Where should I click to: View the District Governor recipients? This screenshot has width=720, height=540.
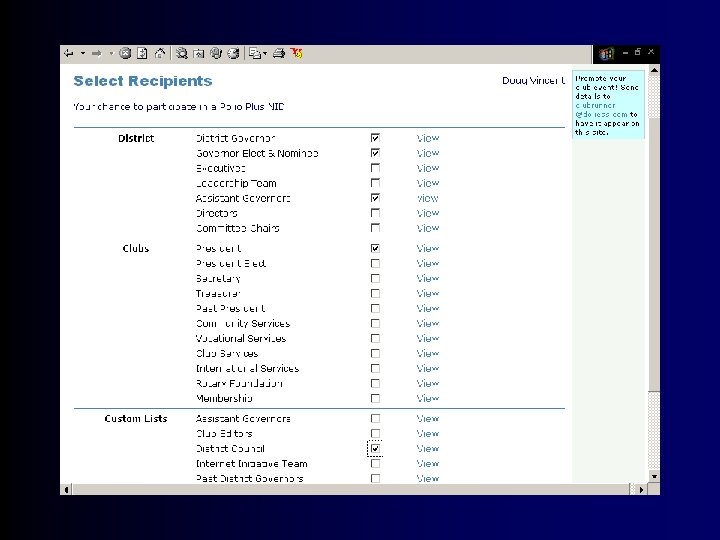click(x=428, y=138)
